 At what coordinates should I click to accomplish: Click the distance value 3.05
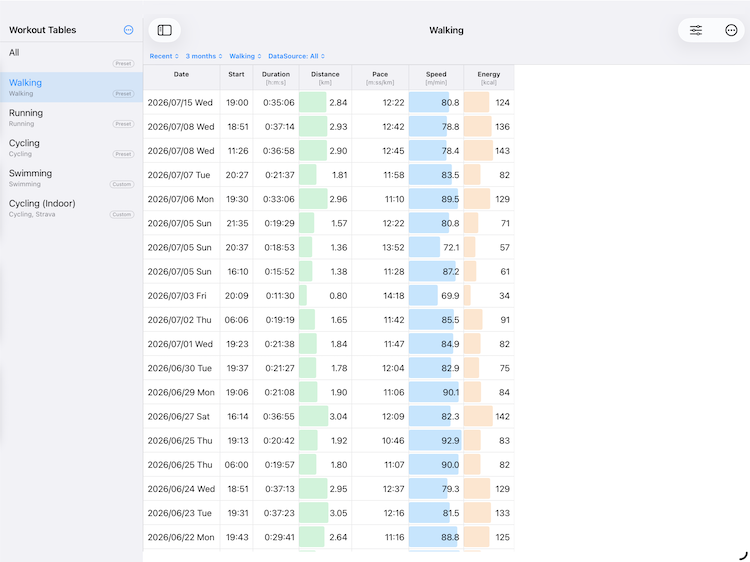(338, 513)
